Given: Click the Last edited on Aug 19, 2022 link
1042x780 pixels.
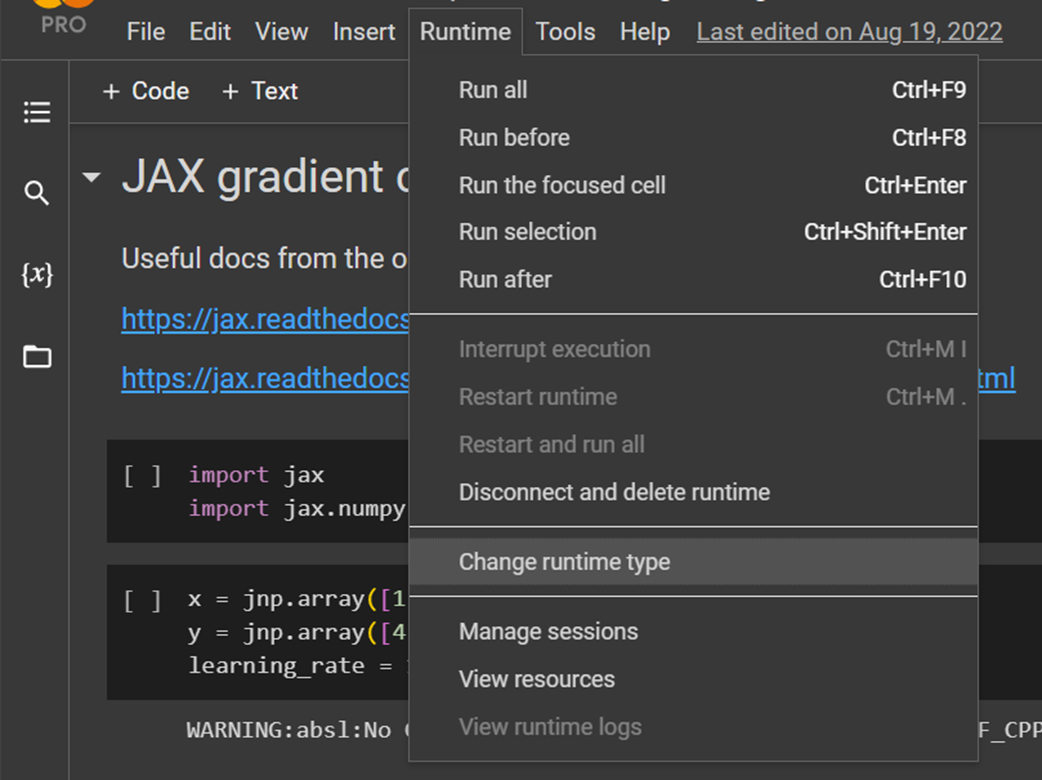Looking at the screenshot, I should pyautogui.click(x=849, y=32).
